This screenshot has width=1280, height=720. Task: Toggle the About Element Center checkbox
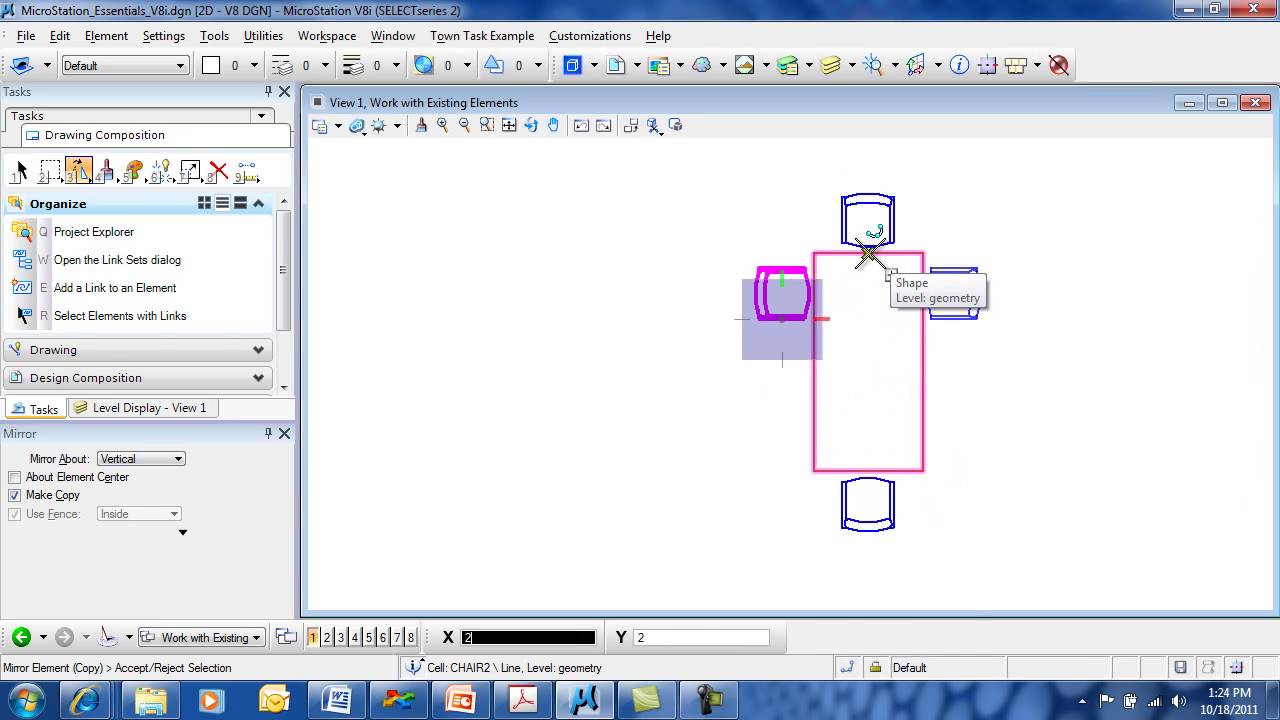[14, 477]
